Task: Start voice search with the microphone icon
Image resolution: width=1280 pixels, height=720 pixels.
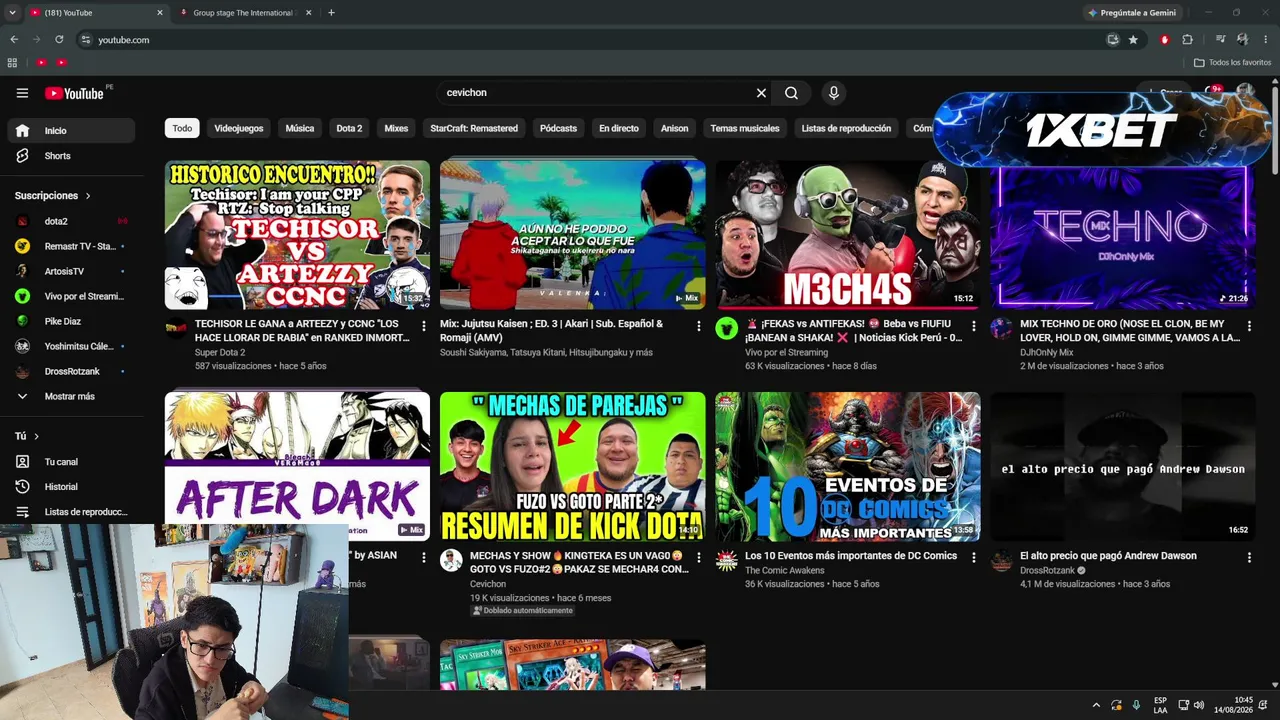Action: (x=834, y=93)
